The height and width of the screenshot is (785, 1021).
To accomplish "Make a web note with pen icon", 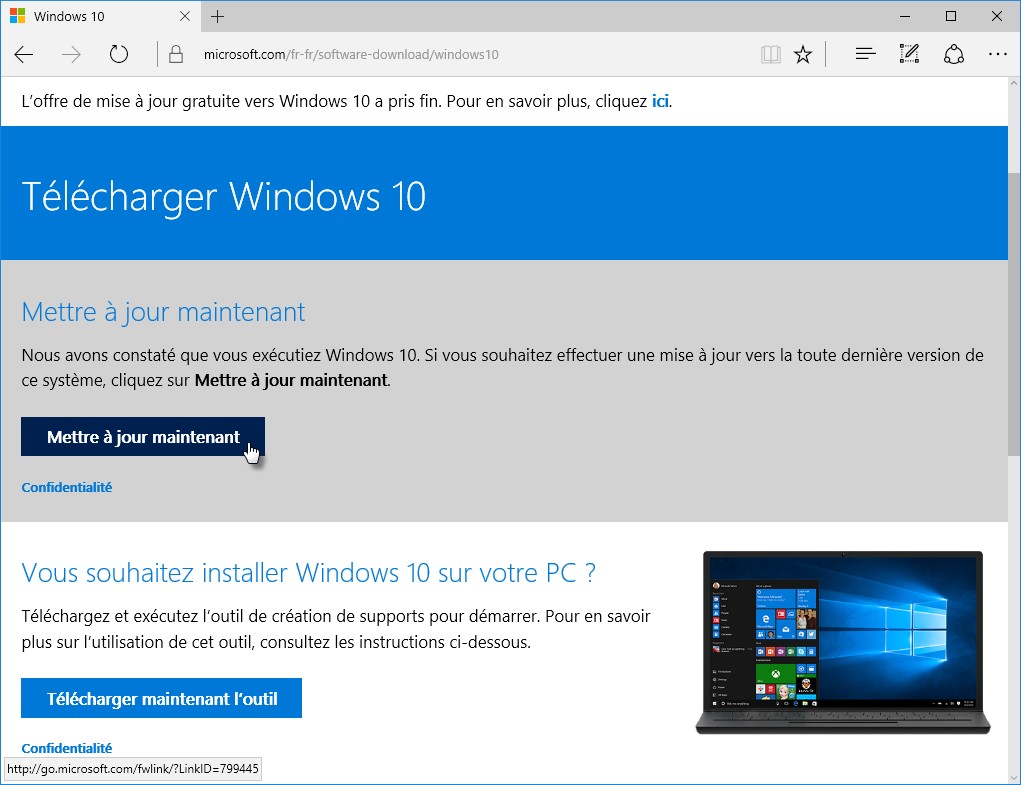I will tap(909, 55).
